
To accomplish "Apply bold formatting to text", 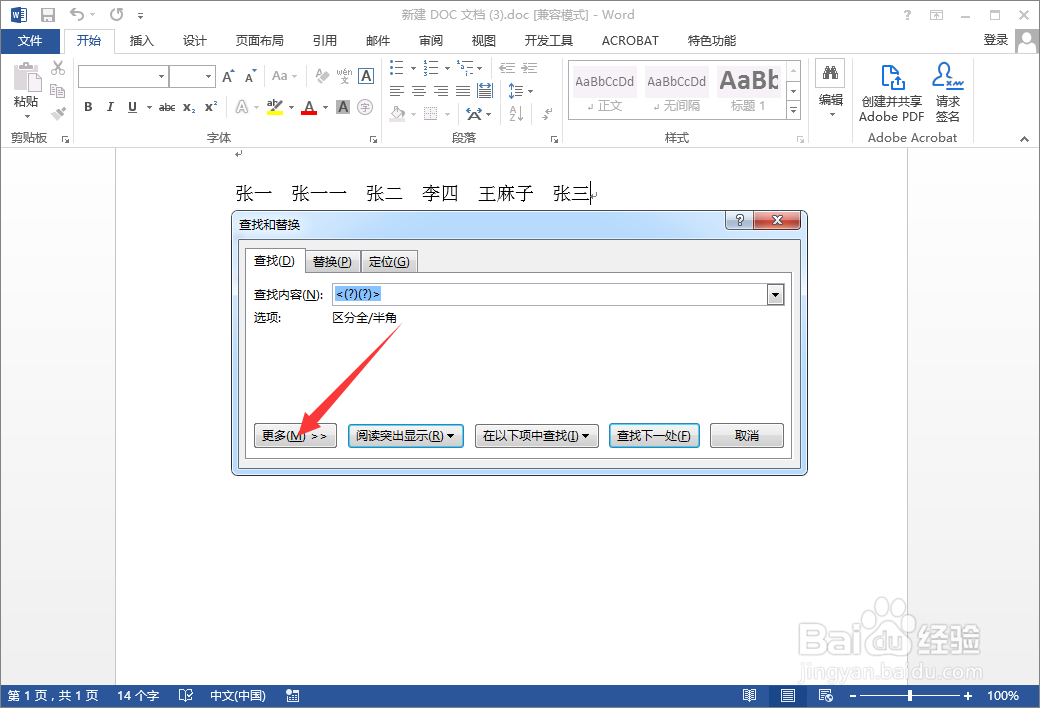I will [87, 106].
